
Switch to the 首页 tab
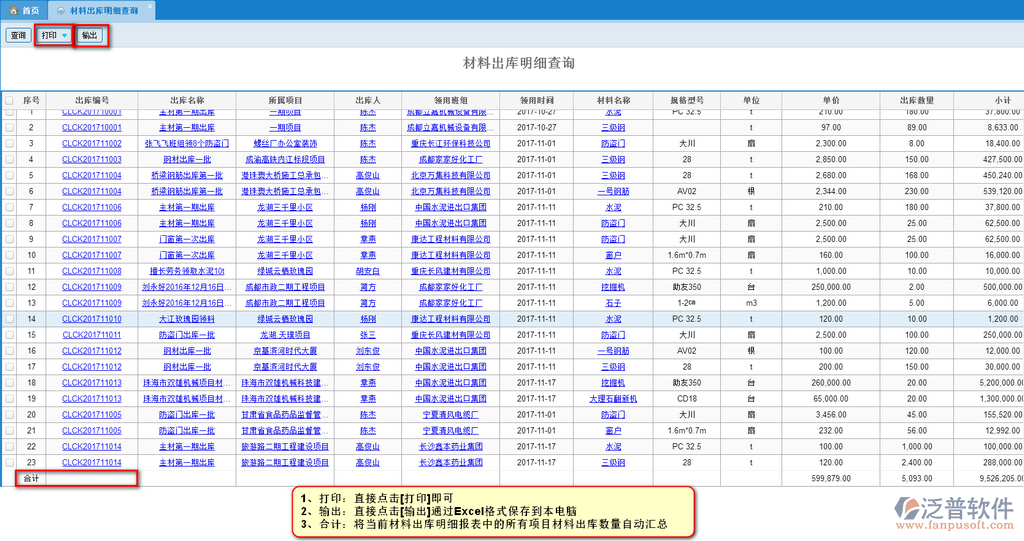pos(30,10)
